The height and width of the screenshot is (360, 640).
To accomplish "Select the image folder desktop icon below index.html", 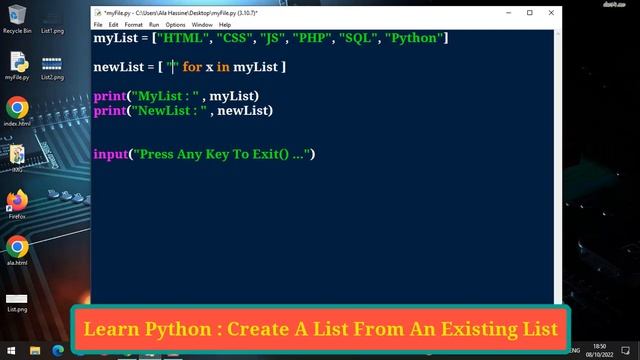I will pos(17,157).
